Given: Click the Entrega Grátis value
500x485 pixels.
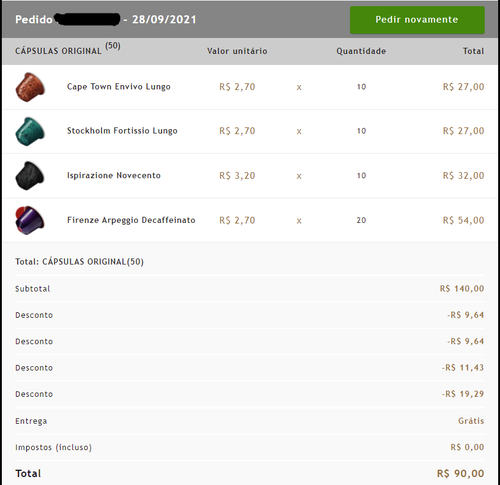Looking at the screenshot, I should [471, 421].
